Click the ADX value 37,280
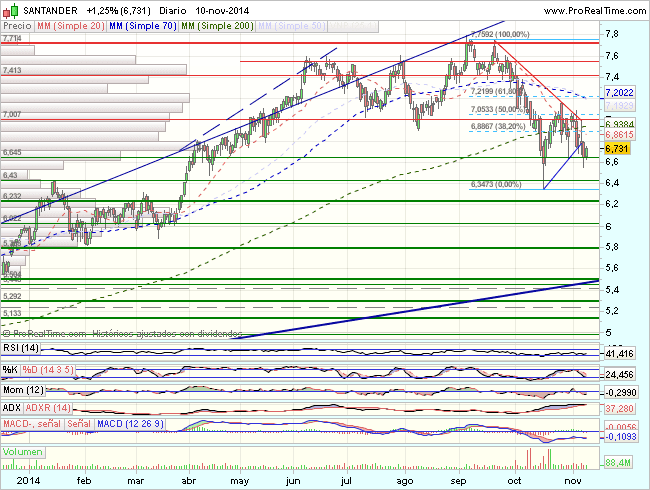Image resolution: width=650 pixels, height=490 pixels. point(619,409)
